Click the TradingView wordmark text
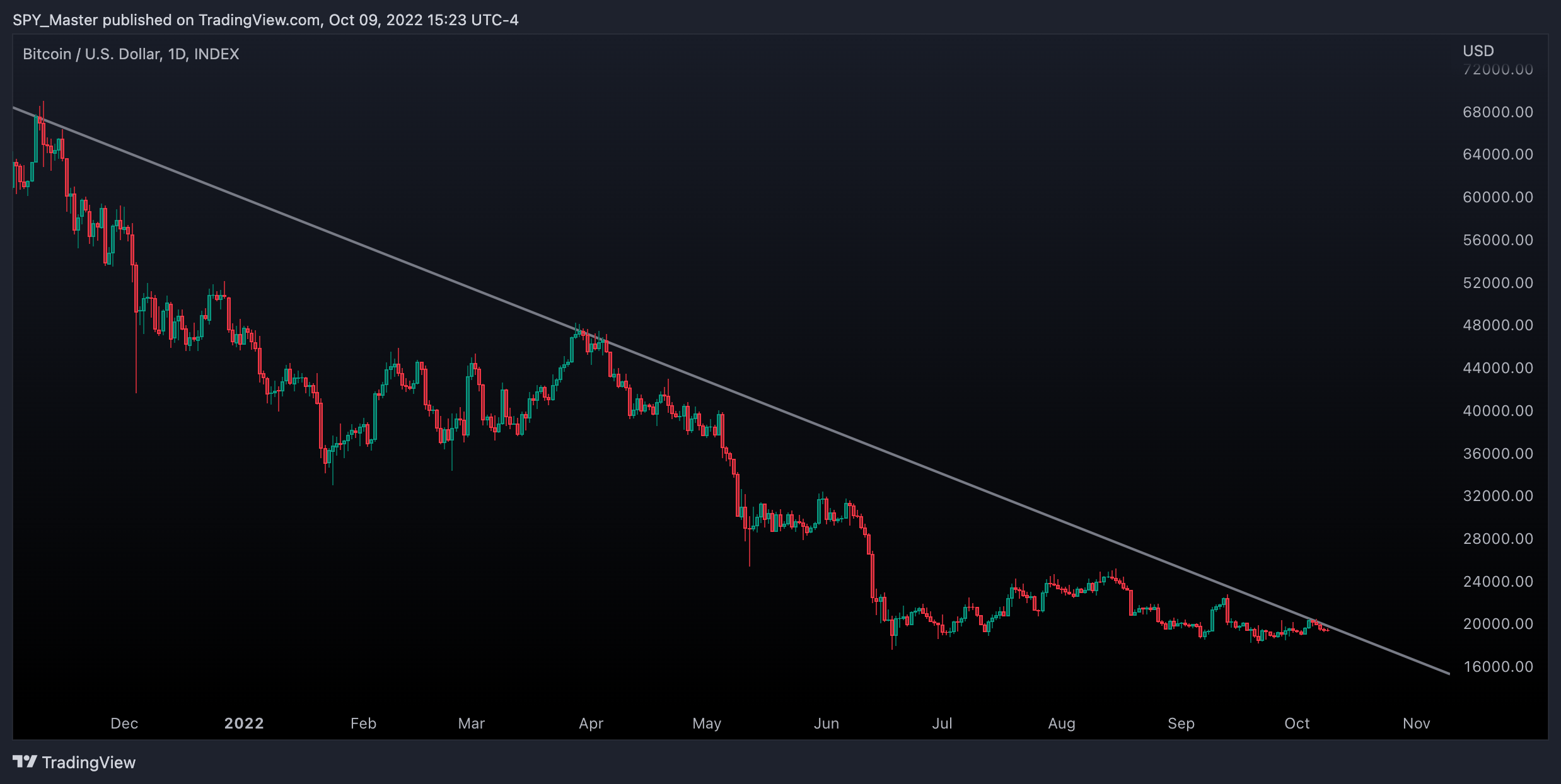The image size is (1561, 784). click(89, 763)
